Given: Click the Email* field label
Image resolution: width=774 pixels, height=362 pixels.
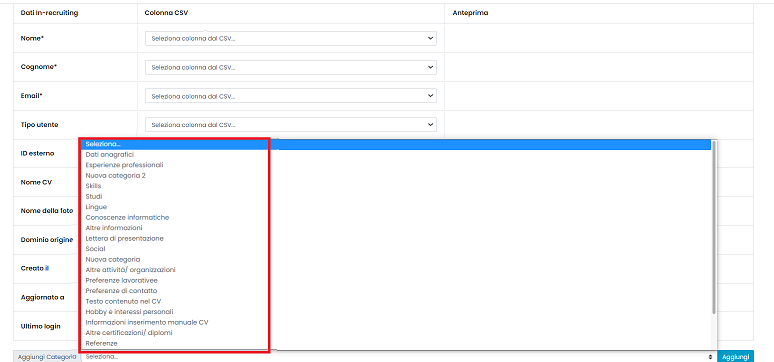Looking at the screenshot, I should pos(32,96).
